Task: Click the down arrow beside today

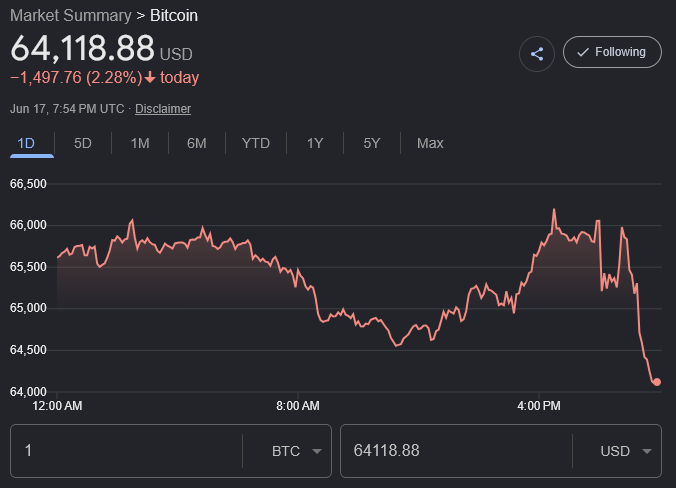Action: pyautogui.click(x=150, y=78)
